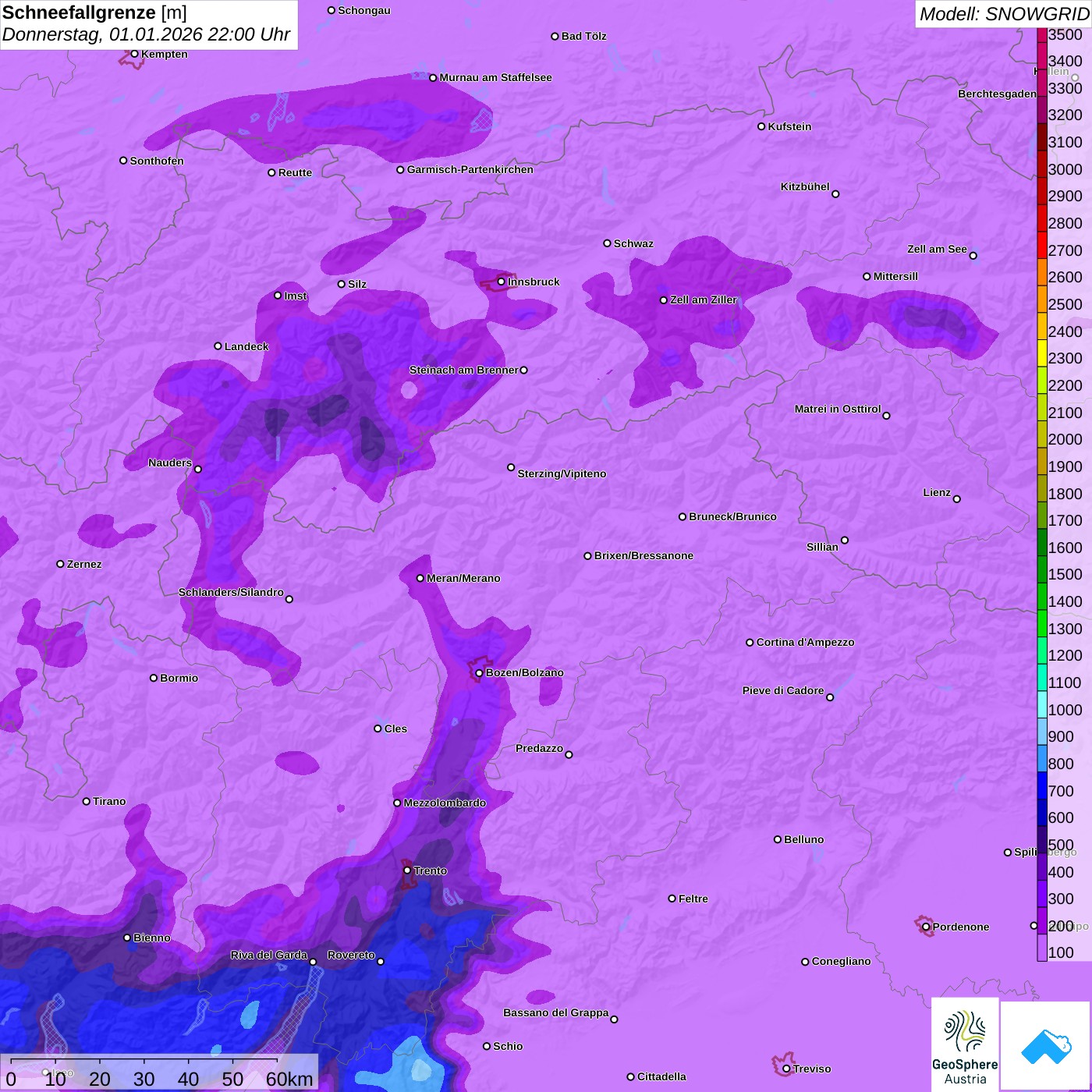
Task: Select the Bruneck/Brunico label
Action: point(733,516)
